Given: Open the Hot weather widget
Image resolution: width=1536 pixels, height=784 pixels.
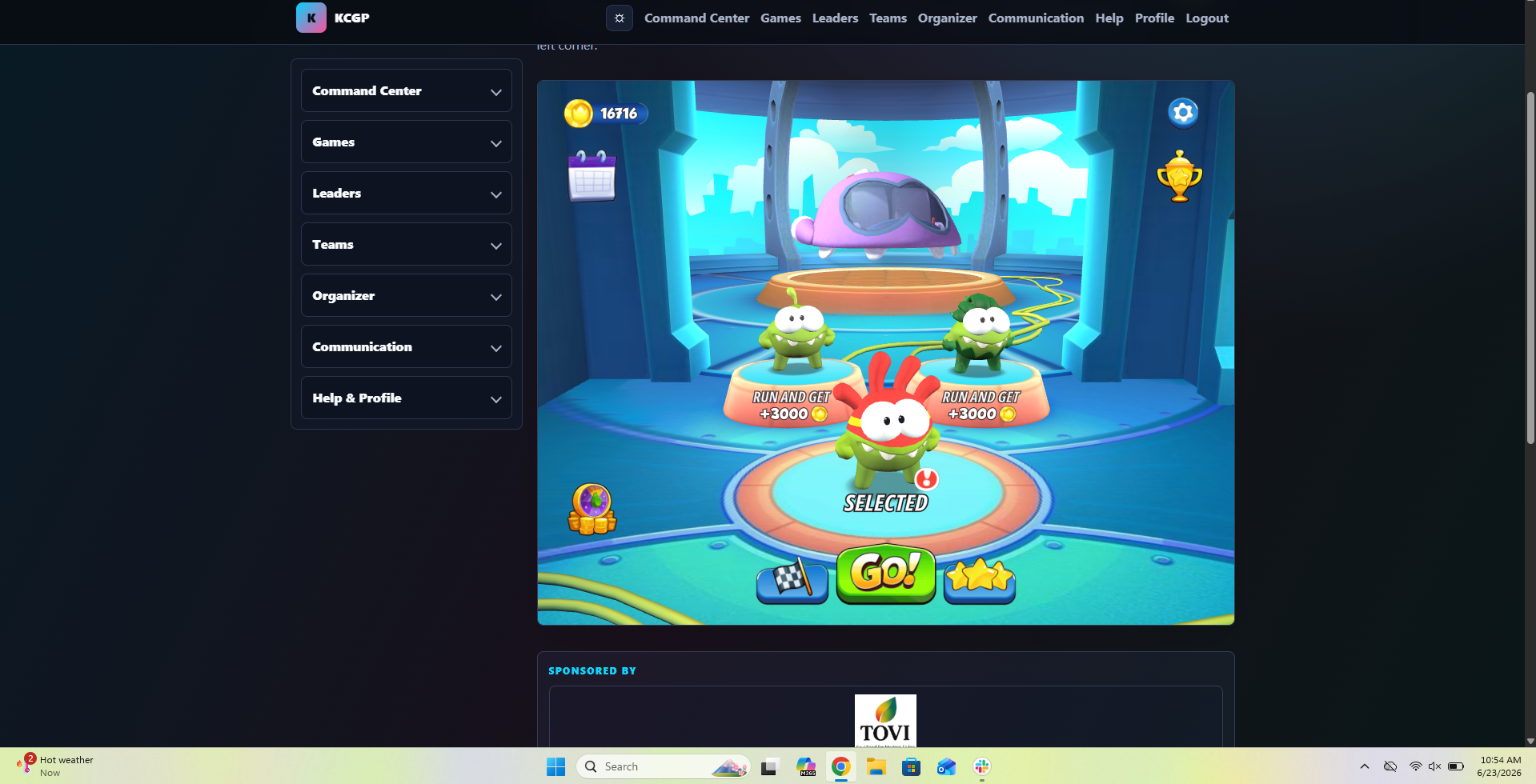Looking at the screenshot, I should (x=54, y=766).
